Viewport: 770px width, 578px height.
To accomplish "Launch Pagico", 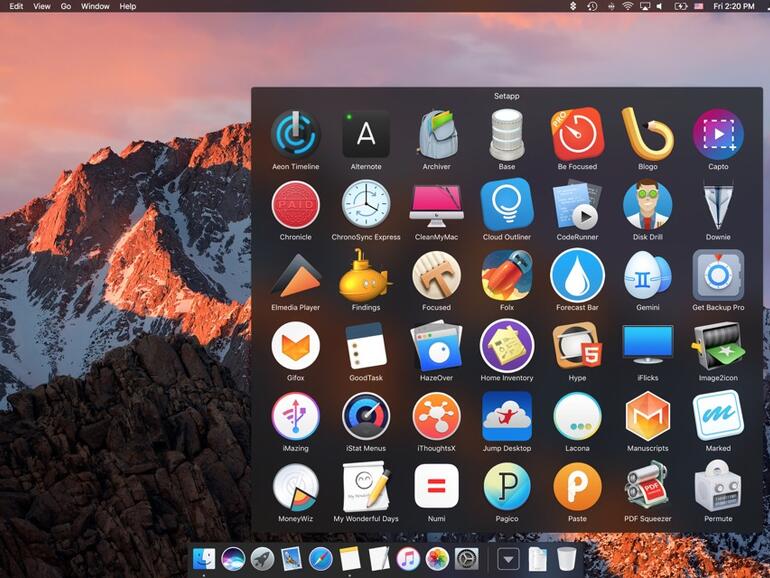I will click(507, 487).
